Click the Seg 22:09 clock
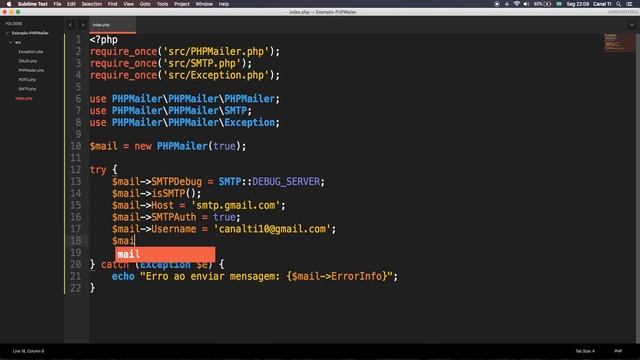Image resolution: width=640 pixels, height=360 pixels. point(578,4)
